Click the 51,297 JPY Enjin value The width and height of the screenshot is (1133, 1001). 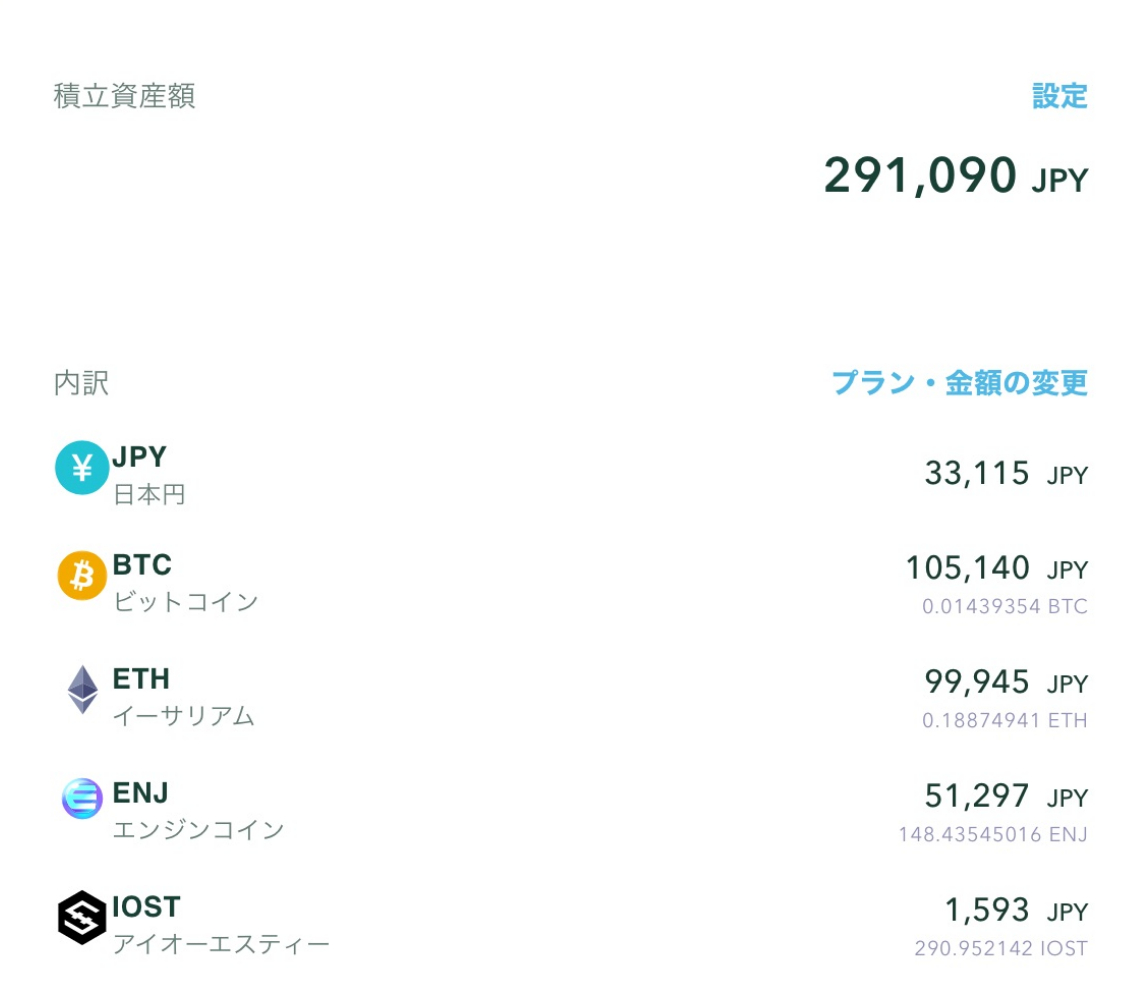1004,797
